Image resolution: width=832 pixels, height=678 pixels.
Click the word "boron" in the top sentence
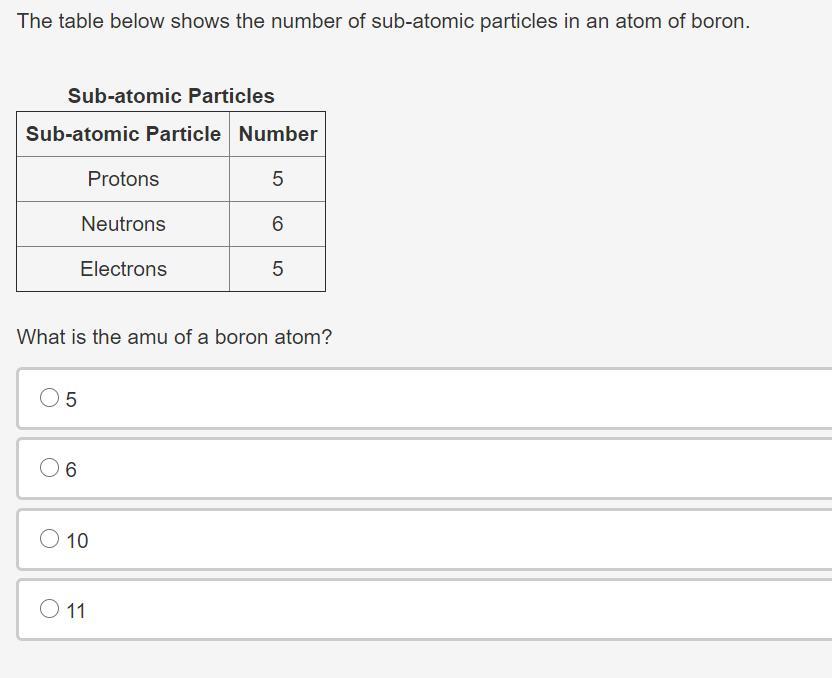(x=719, y=21)
